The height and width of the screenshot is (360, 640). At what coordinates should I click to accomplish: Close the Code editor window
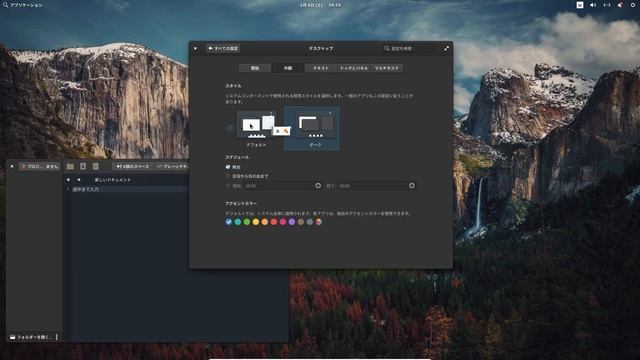pos(12,167)
